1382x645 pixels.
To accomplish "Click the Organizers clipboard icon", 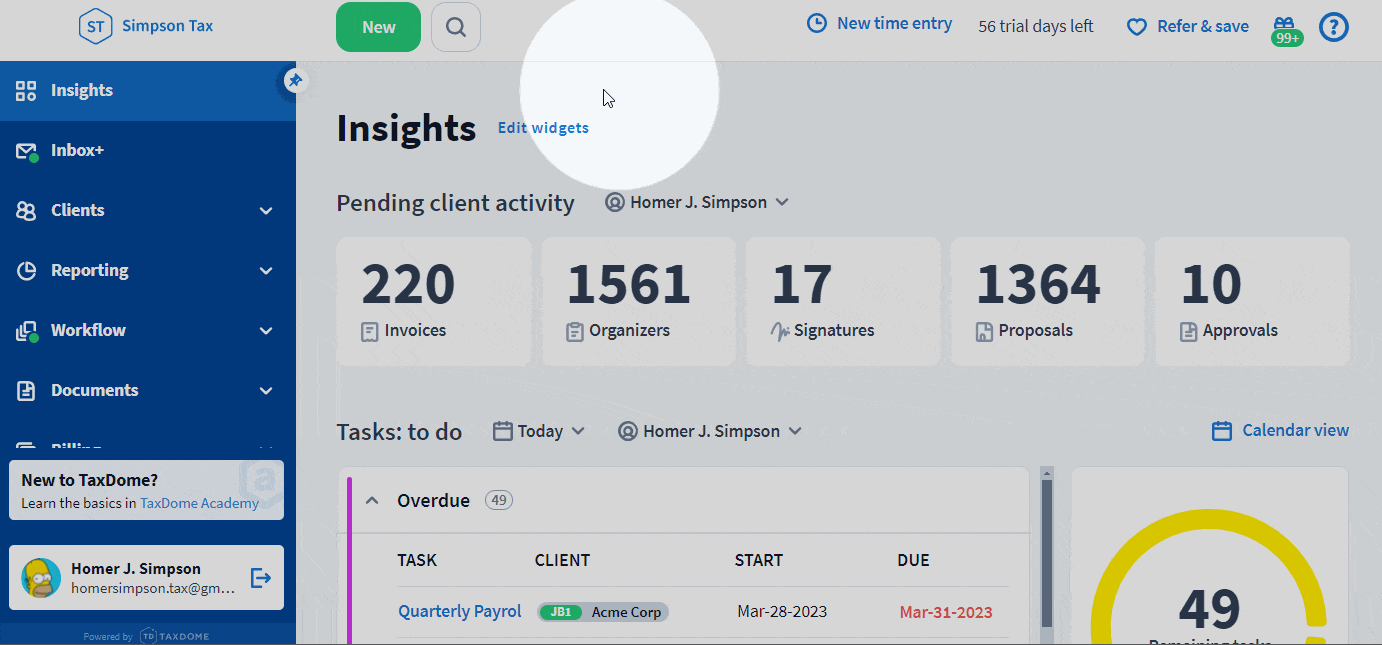I will pos(575,331).
